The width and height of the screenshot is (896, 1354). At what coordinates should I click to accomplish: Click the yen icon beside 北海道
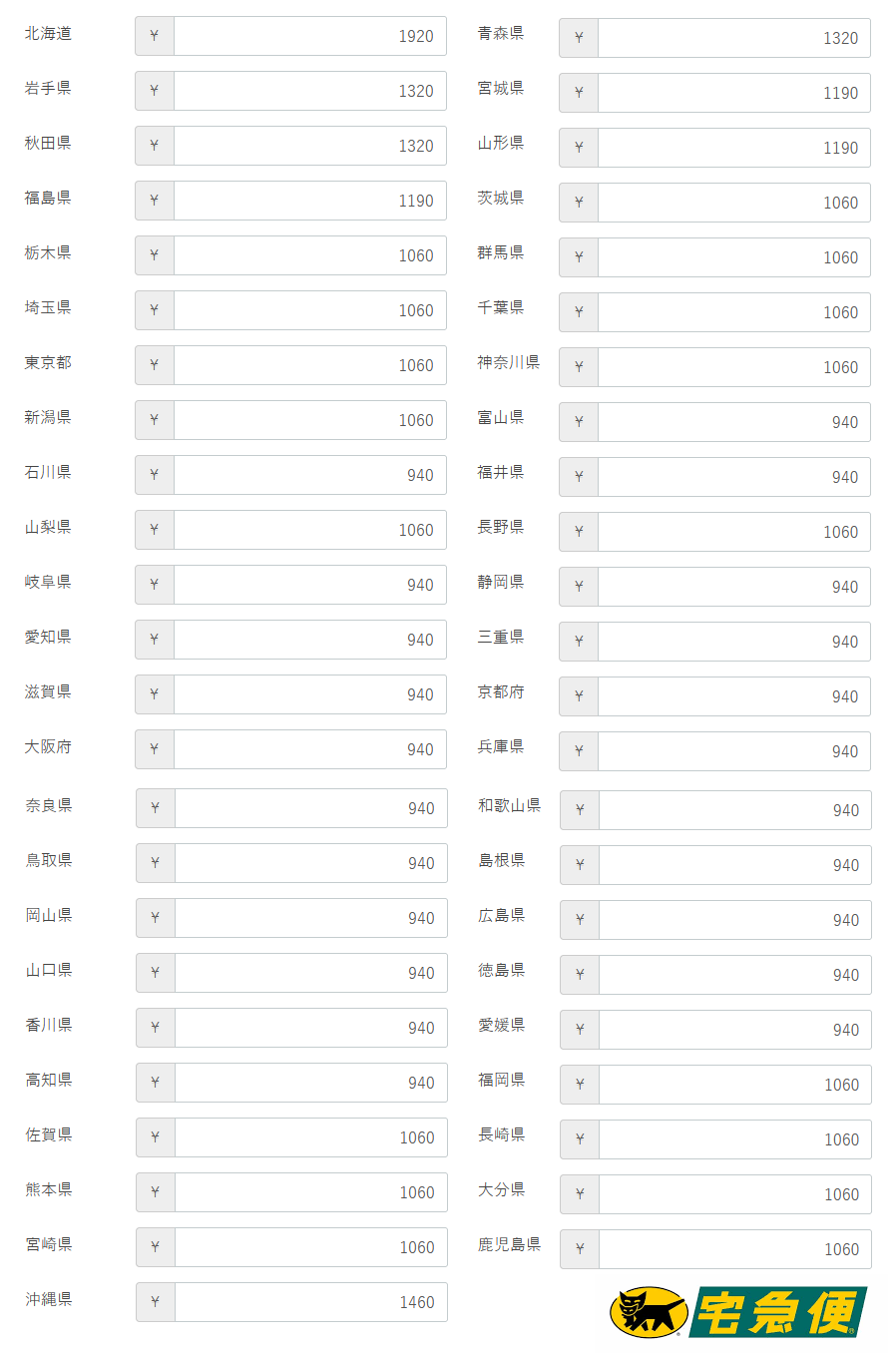[155, 36]
